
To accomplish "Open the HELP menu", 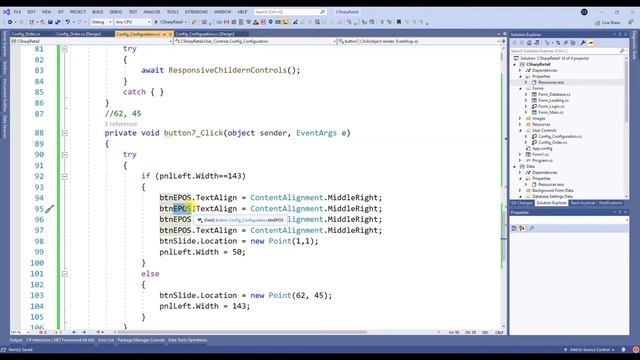I will point(242,12).
